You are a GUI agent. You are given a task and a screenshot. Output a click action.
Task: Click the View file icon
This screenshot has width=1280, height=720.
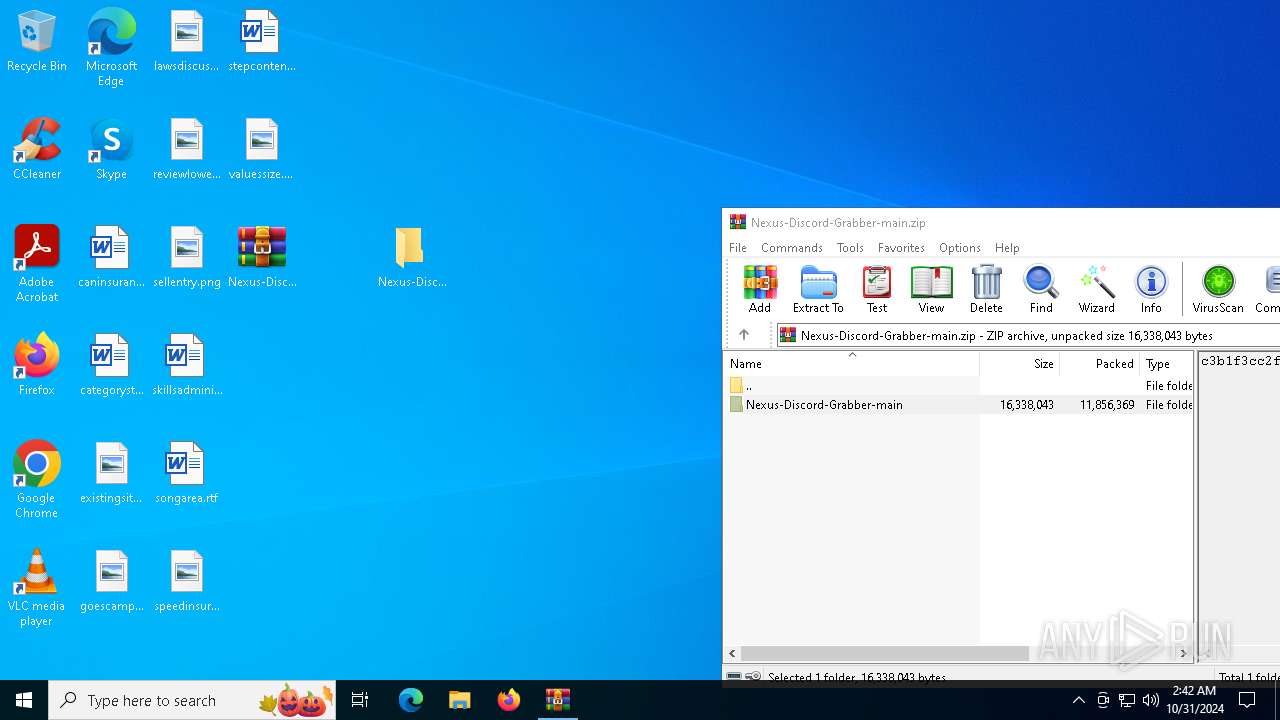[x=931, y=289]
